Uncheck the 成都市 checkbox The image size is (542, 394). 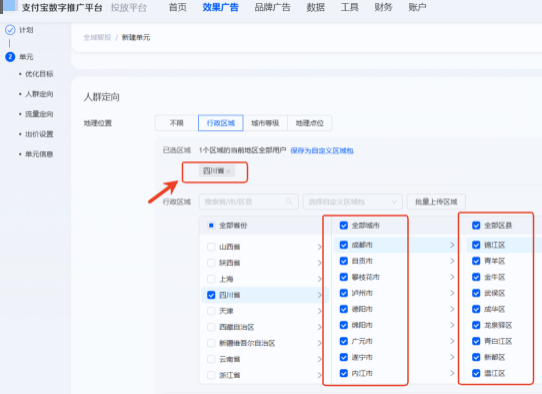coord(344,245)
